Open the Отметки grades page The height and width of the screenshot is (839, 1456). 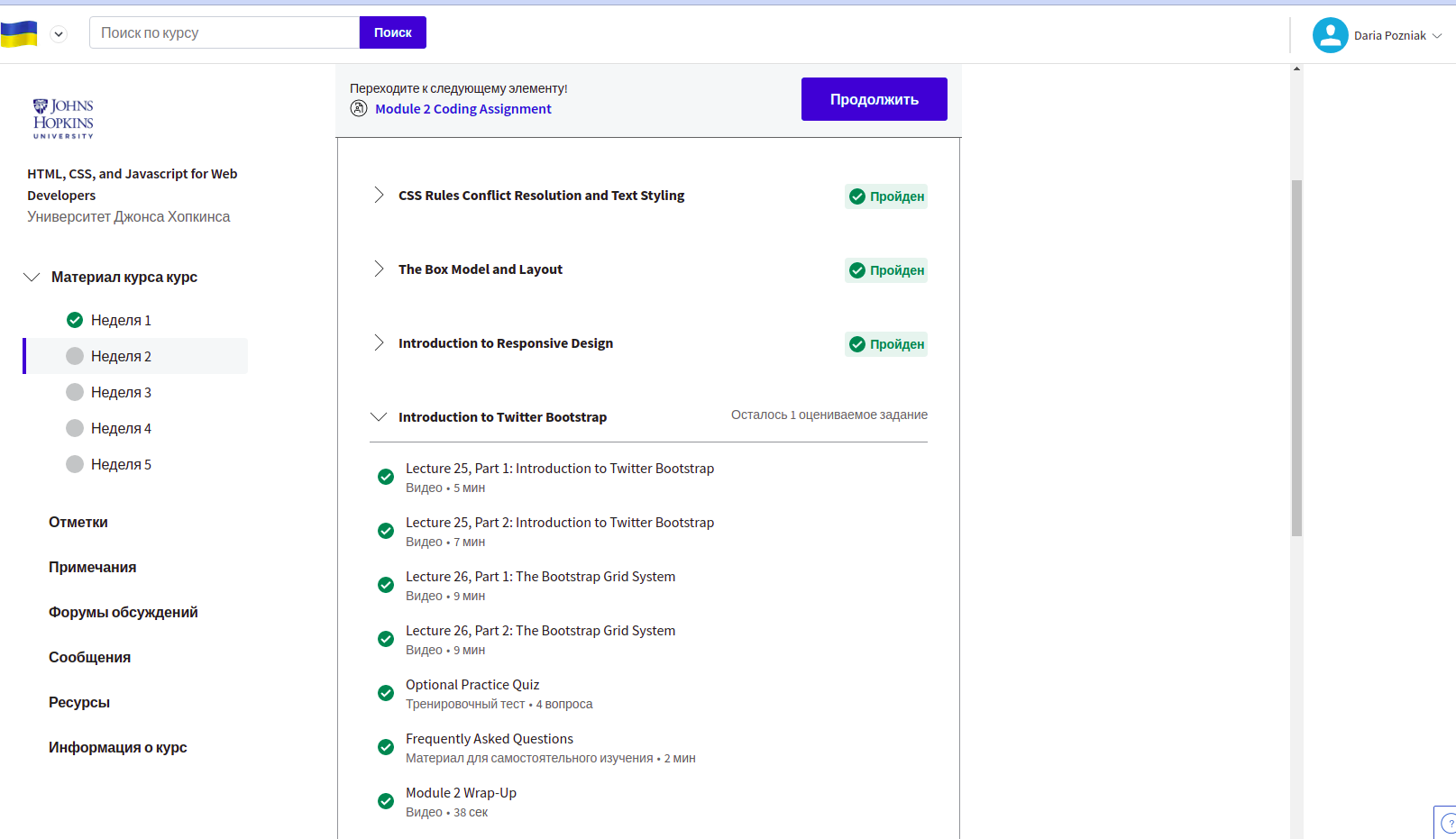[x=78, y=522]
